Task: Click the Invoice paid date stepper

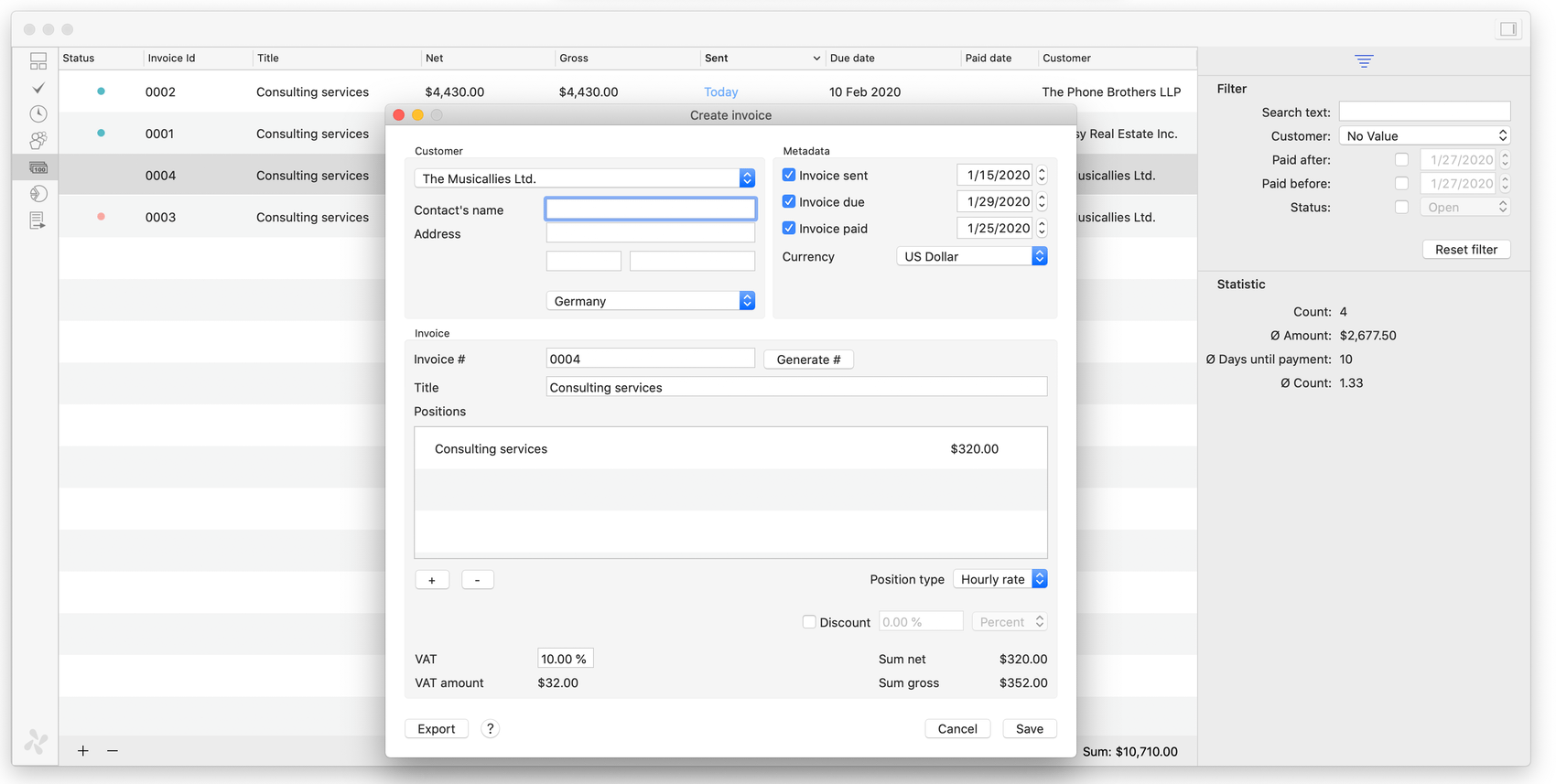Action: pos(1042,228)
